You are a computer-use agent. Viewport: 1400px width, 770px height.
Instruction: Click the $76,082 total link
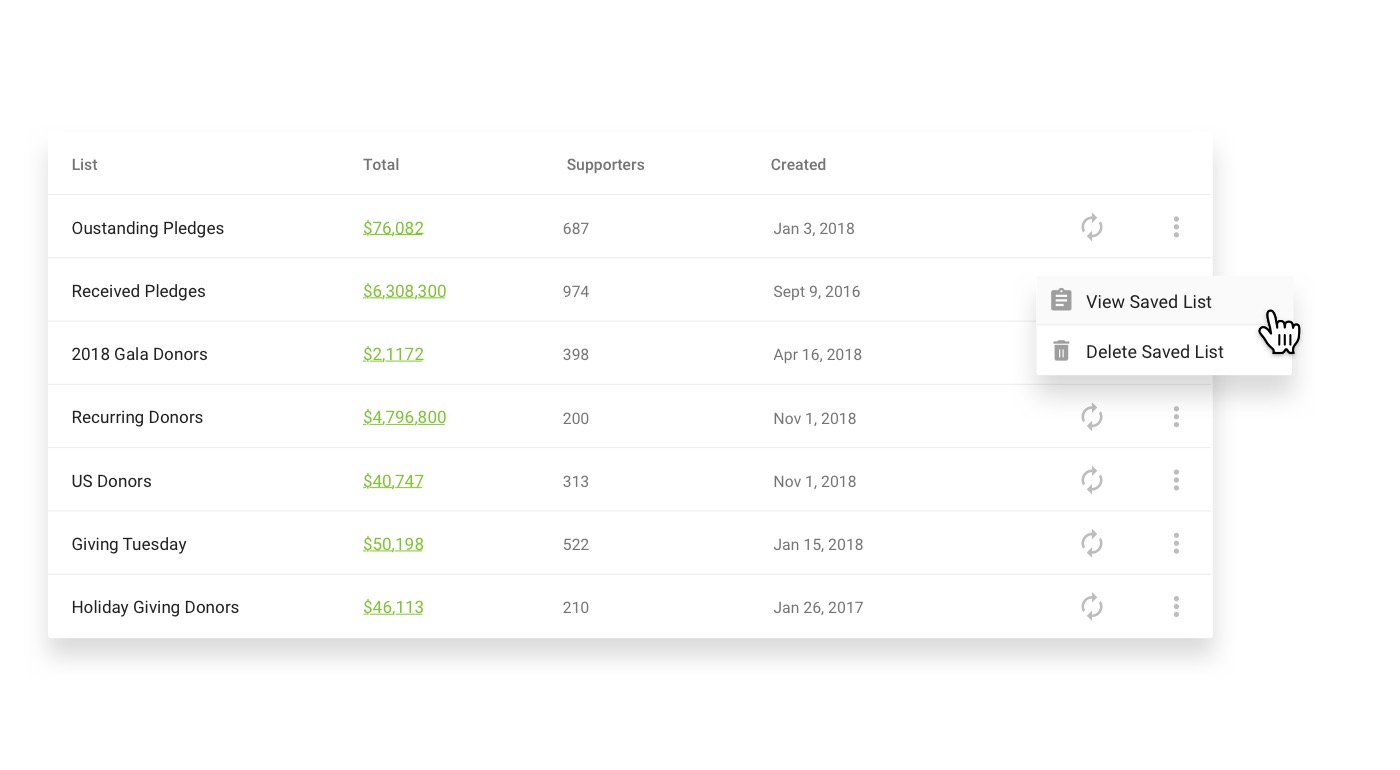pyautogui.click(x=393, y=228)
